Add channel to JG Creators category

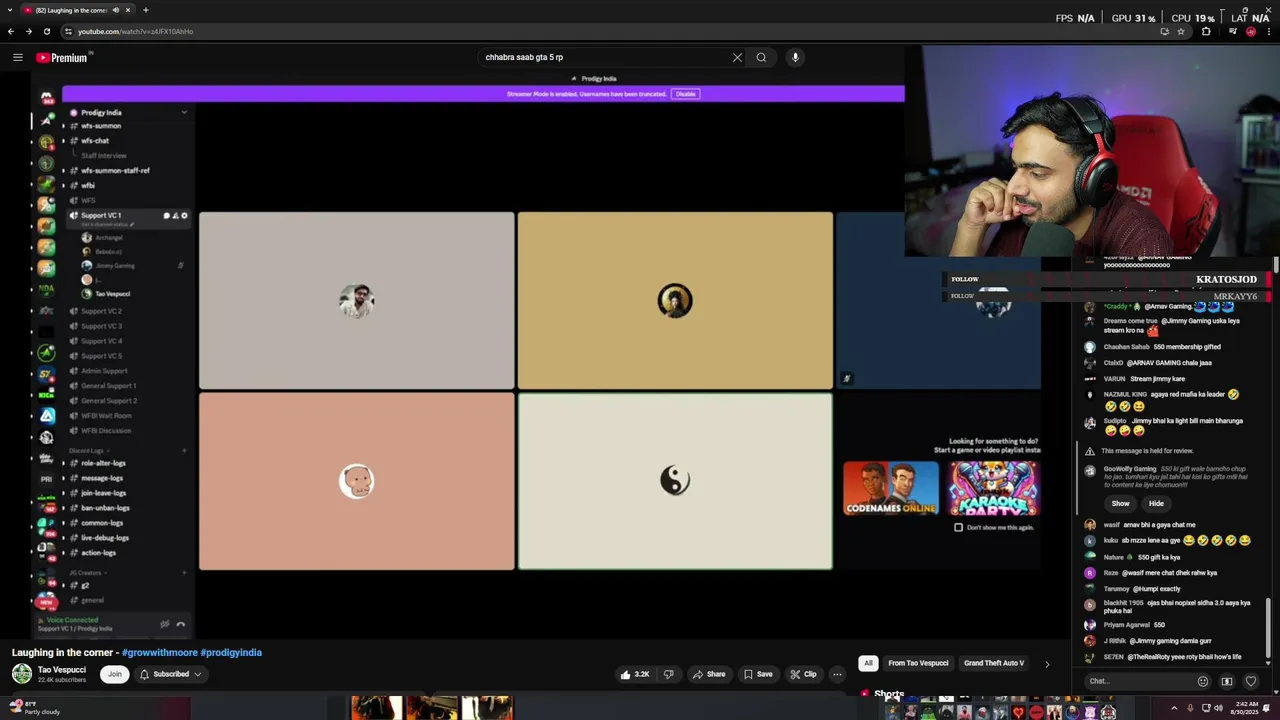point(184,573)
